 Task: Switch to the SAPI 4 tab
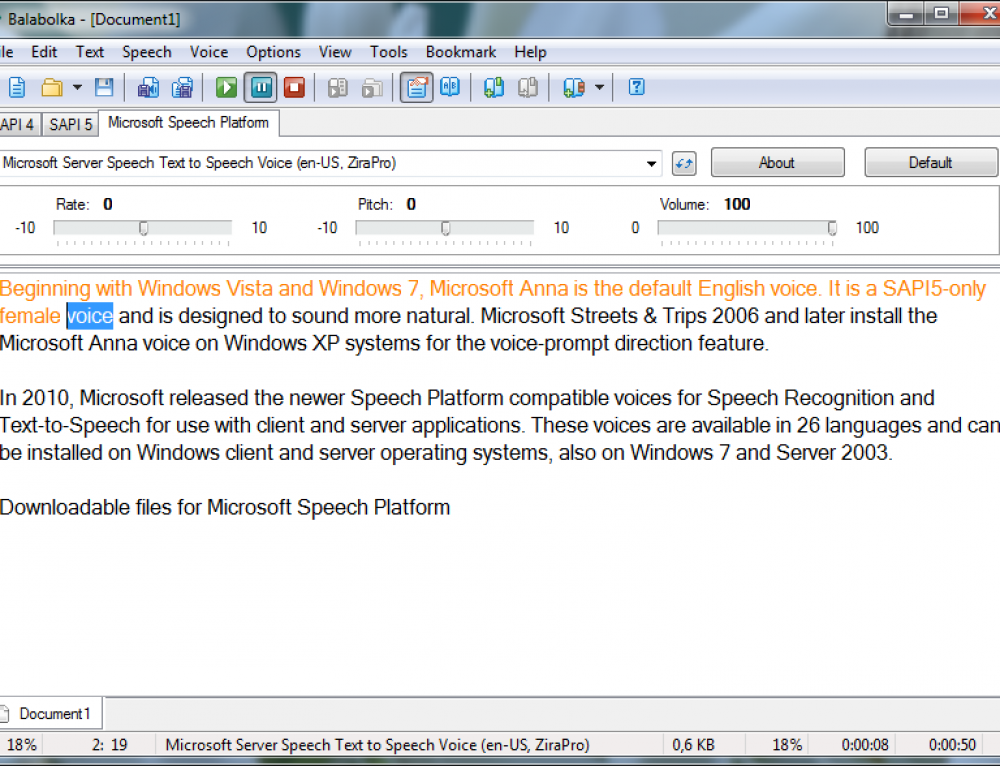pos(18,124)
